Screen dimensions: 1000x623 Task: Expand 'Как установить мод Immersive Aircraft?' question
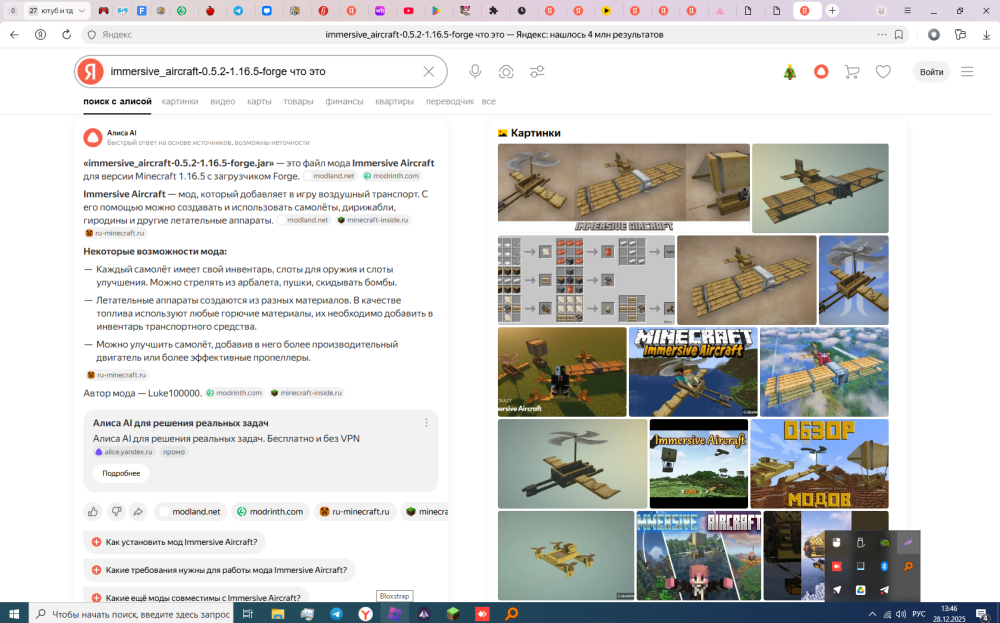[x=174, y=542]
